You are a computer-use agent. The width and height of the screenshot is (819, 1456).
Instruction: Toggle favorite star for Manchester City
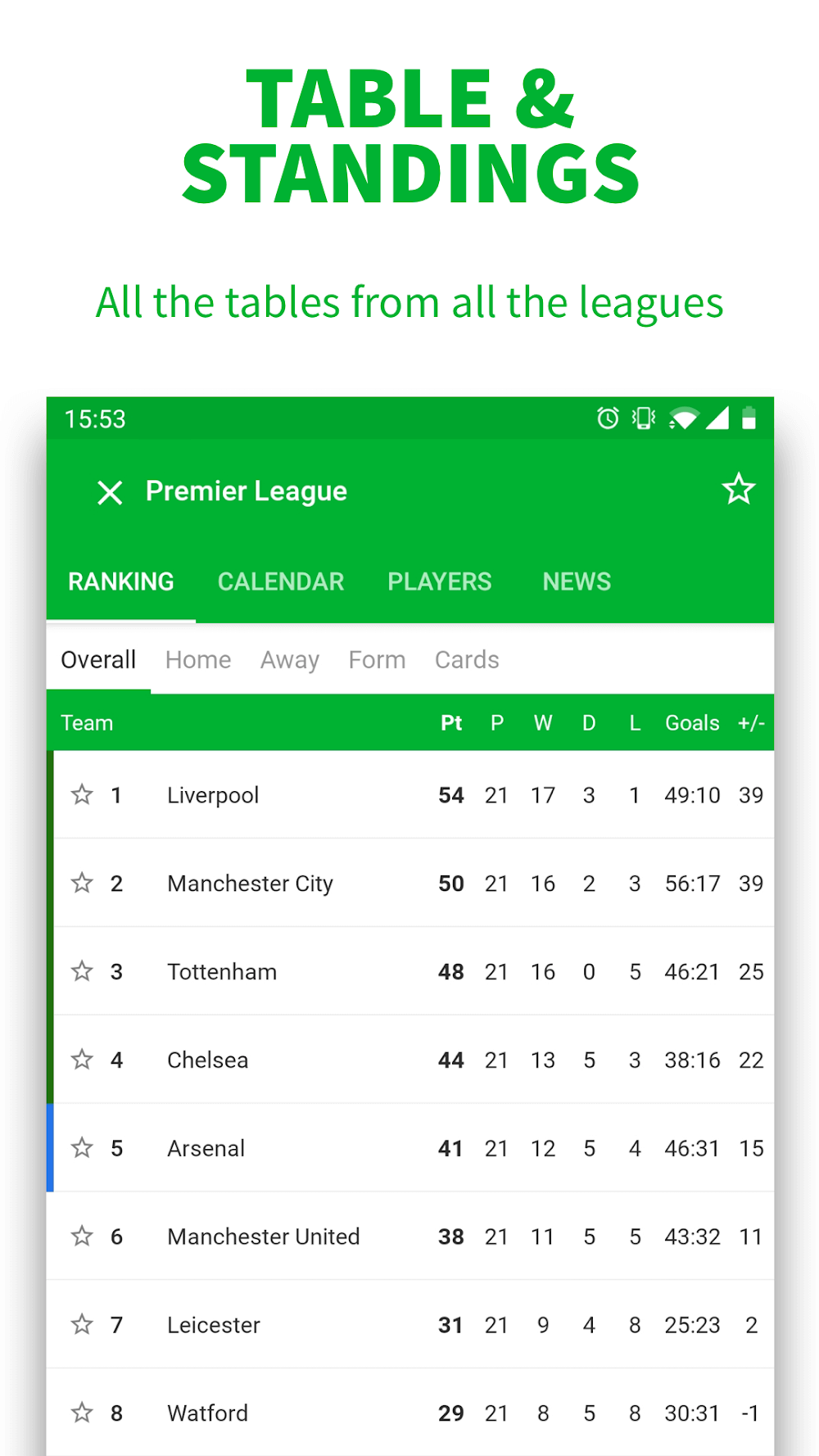point(82,883)
